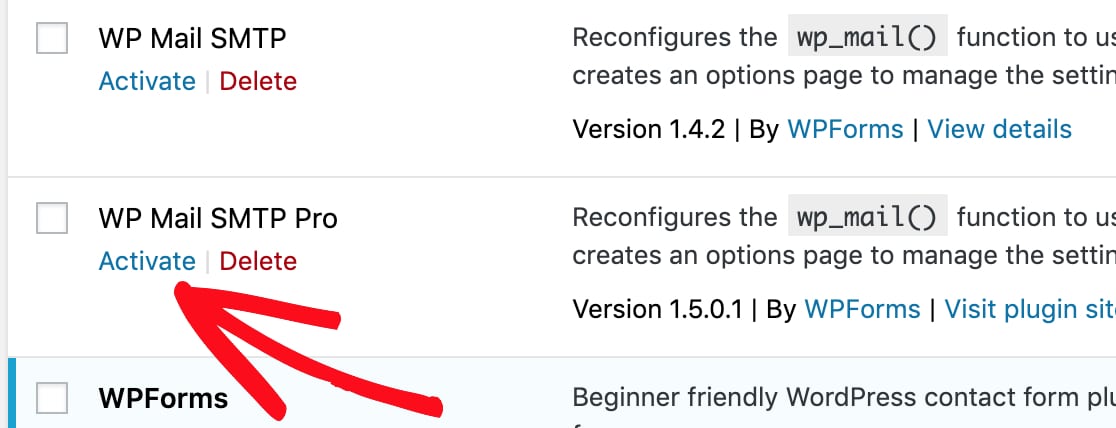Click the bold WPForms plugin name
1116x428 pixels.
point(163,398)
